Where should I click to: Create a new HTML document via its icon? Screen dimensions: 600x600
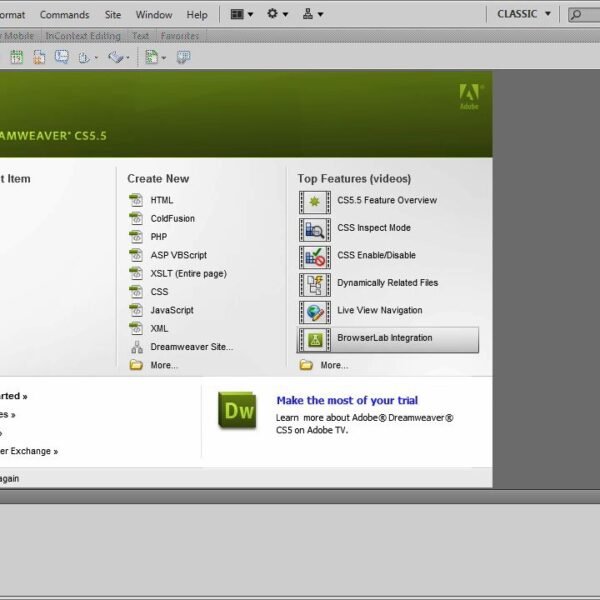136,200
